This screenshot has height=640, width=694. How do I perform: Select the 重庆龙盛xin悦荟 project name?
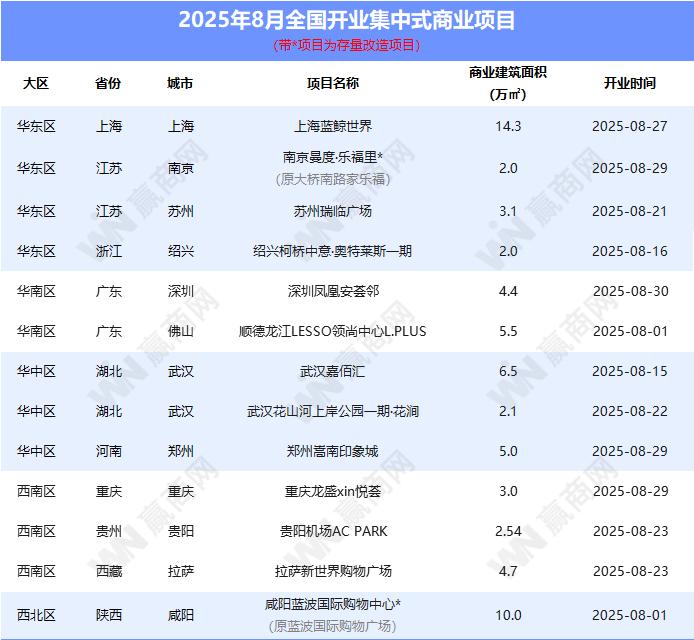click(332, 491)
